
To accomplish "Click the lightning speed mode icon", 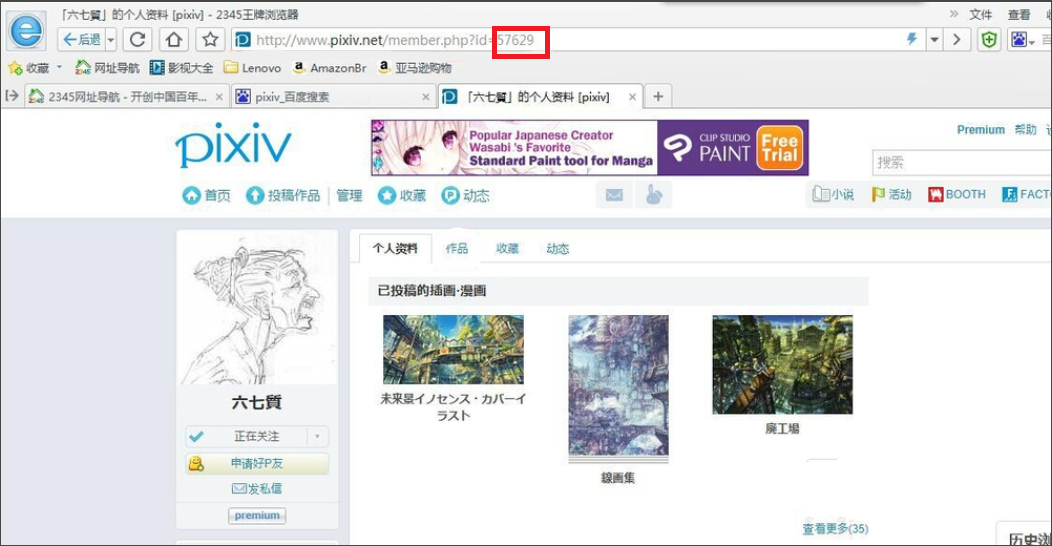I will point(911,40).
